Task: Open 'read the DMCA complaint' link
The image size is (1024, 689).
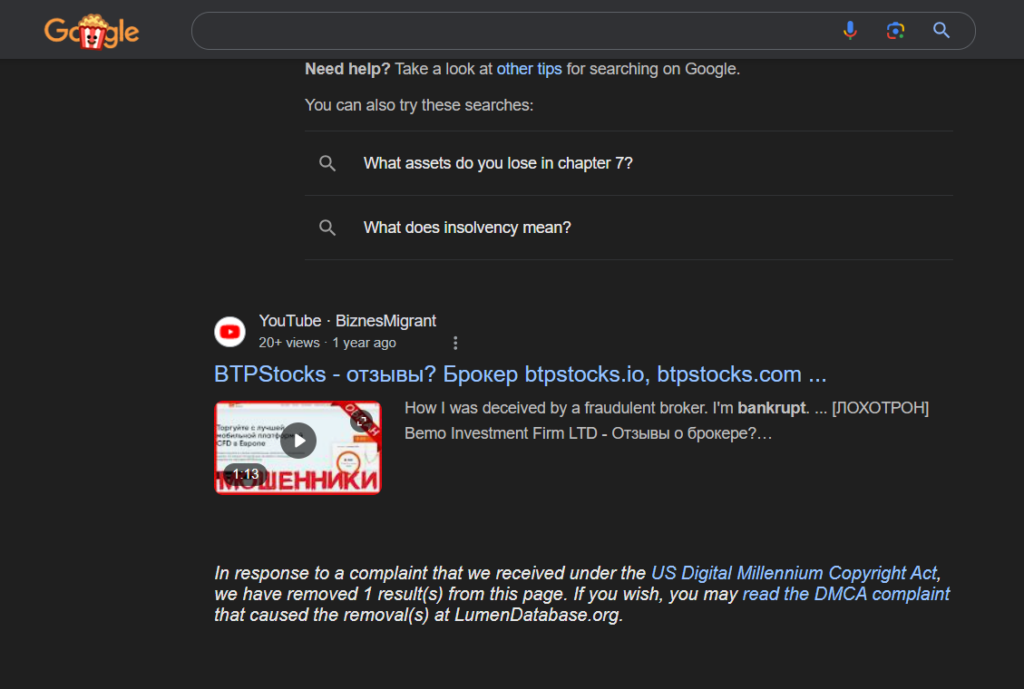Action: 846,594
